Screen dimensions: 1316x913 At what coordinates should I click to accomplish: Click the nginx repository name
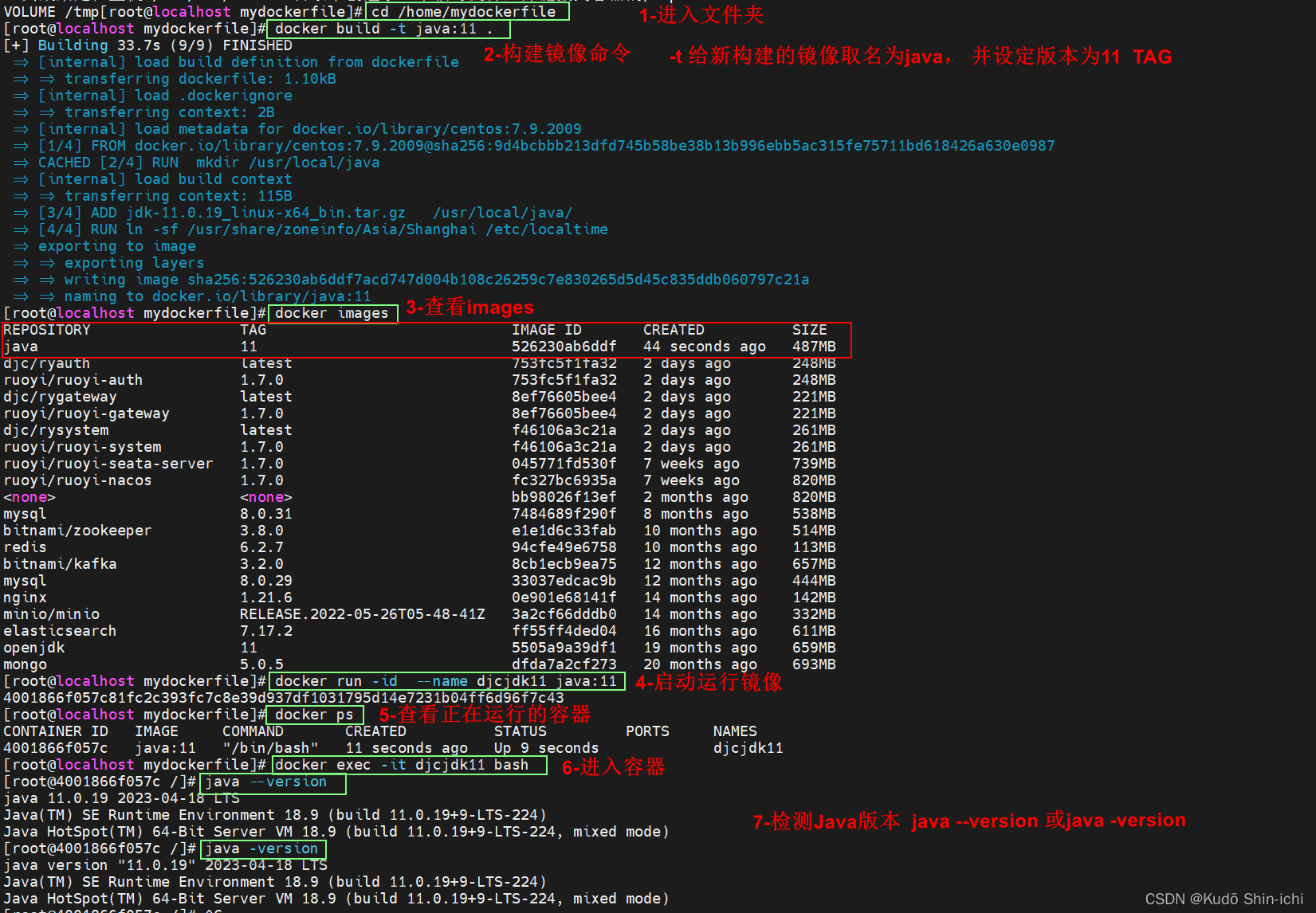(x=25, y=598)
